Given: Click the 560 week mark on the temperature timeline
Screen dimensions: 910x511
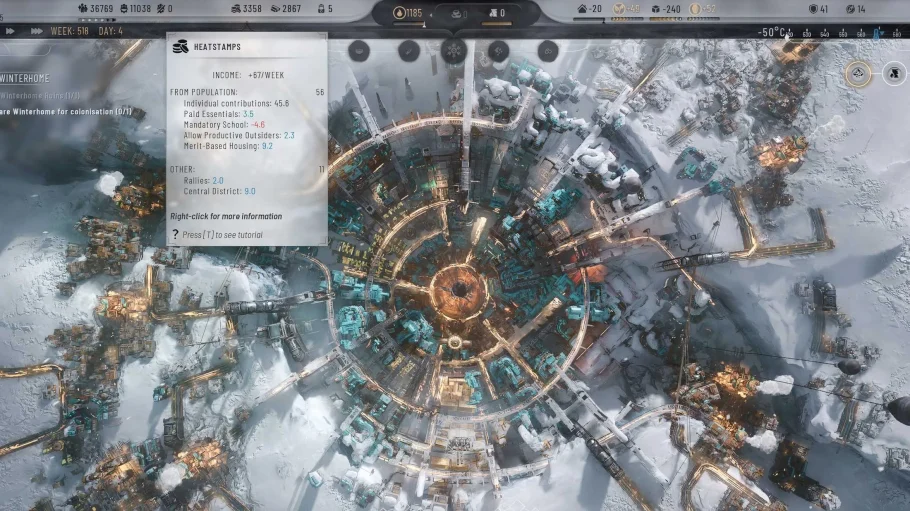Looking at the screenshot, I should [861, 34].
